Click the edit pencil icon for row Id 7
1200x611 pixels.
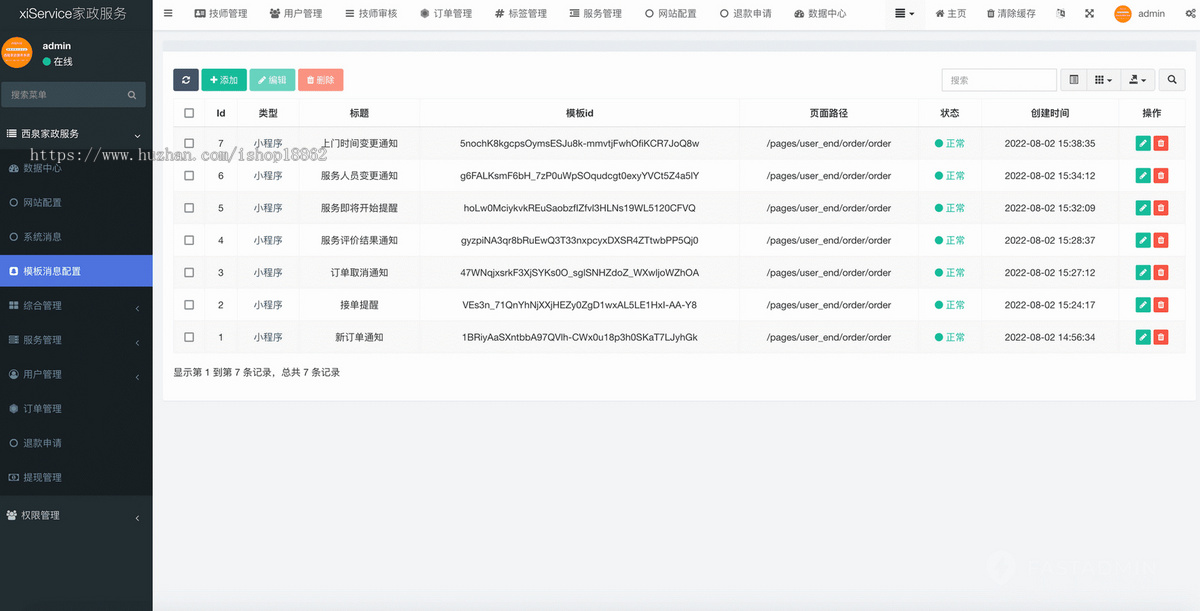click(1142, 143)
